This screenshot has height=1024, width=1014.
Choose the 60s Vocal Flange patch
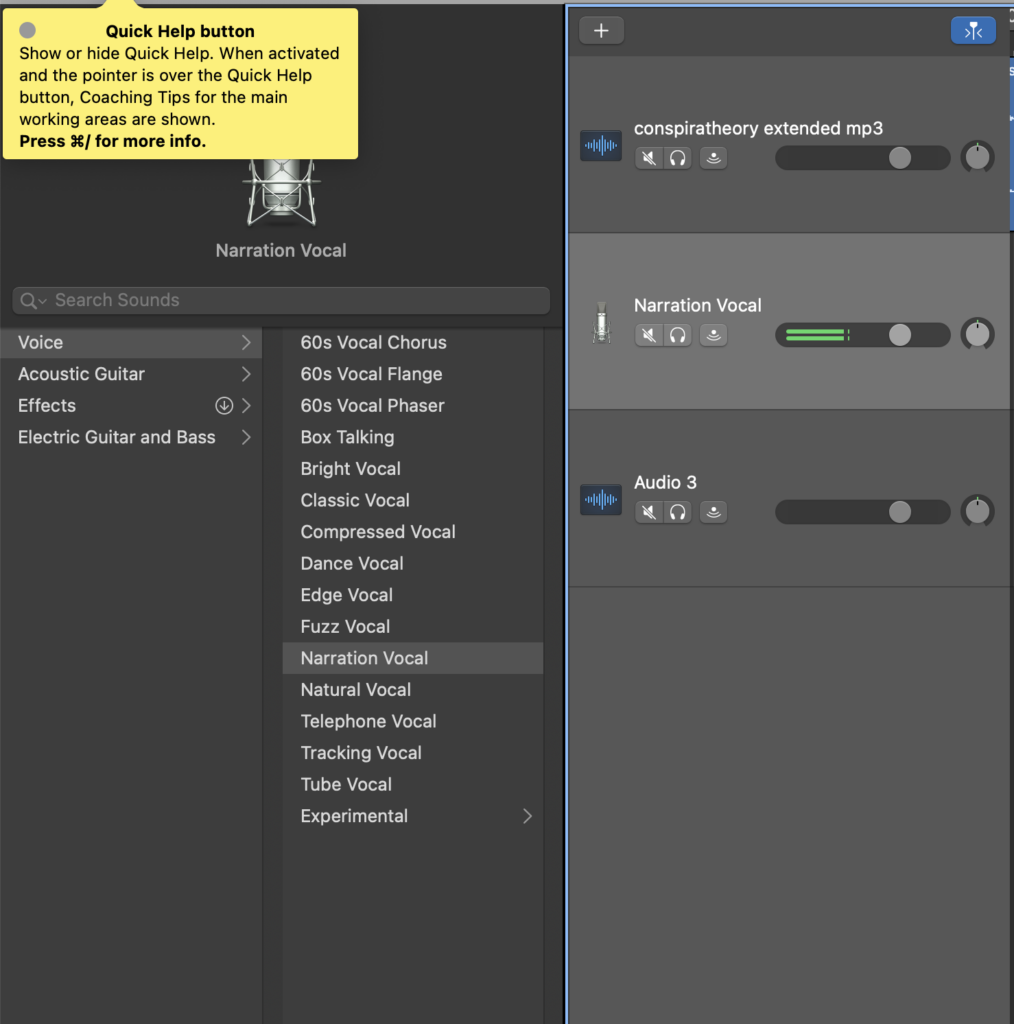pyautogui.click(x=413, y=374)
